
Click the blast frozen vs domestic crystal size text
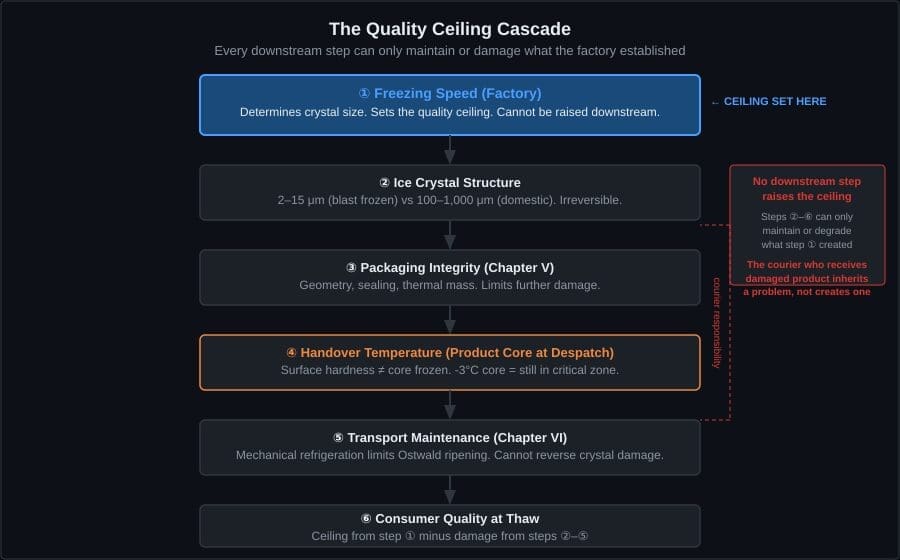(449, 200)
